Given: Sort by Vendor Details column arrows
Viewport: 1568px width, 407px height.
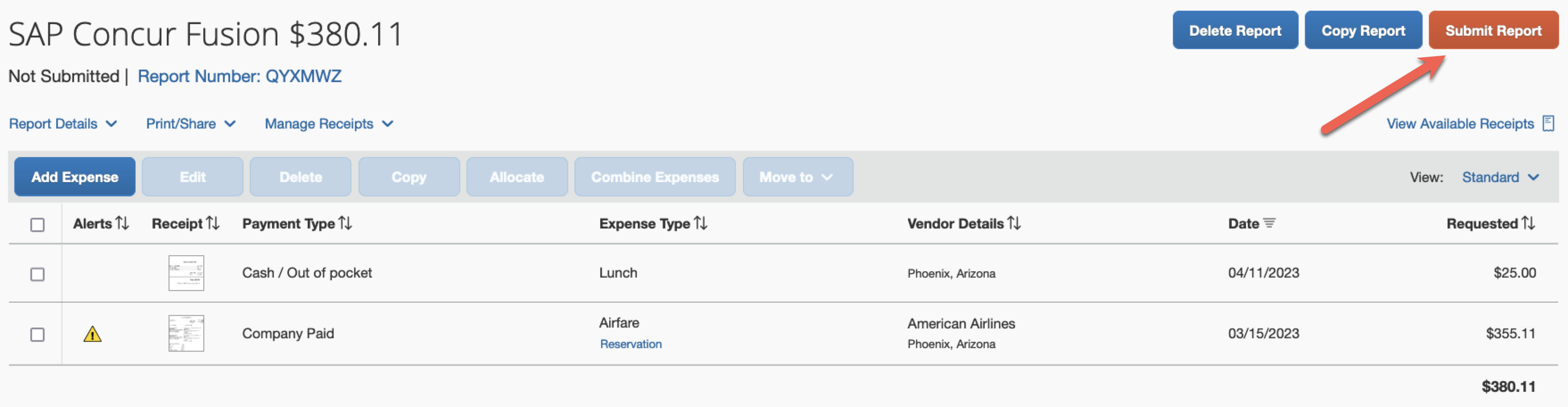Looking at the screenshot, I should pos(1014,224).
